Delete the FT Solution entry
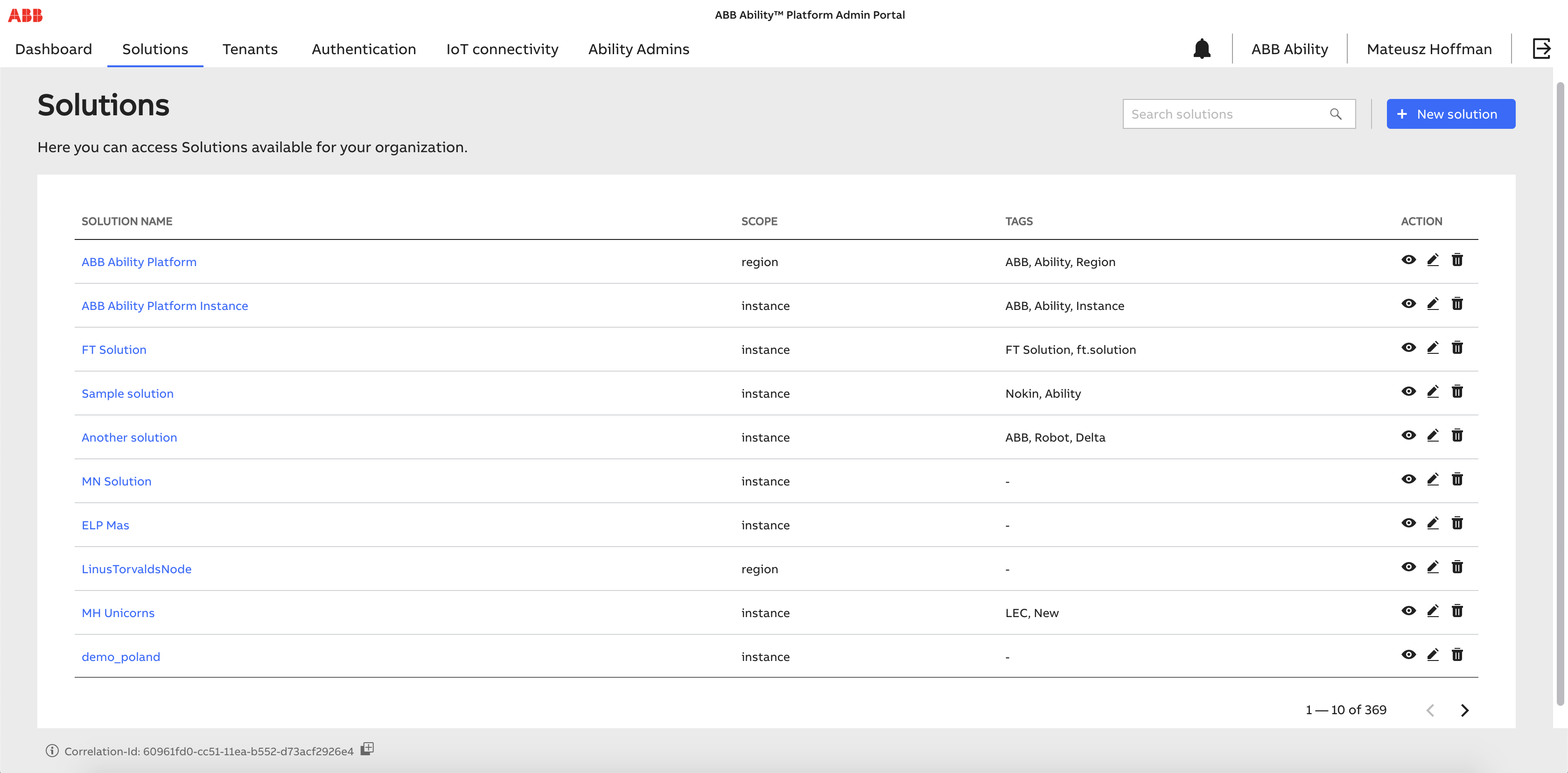 pos(1457,348)
